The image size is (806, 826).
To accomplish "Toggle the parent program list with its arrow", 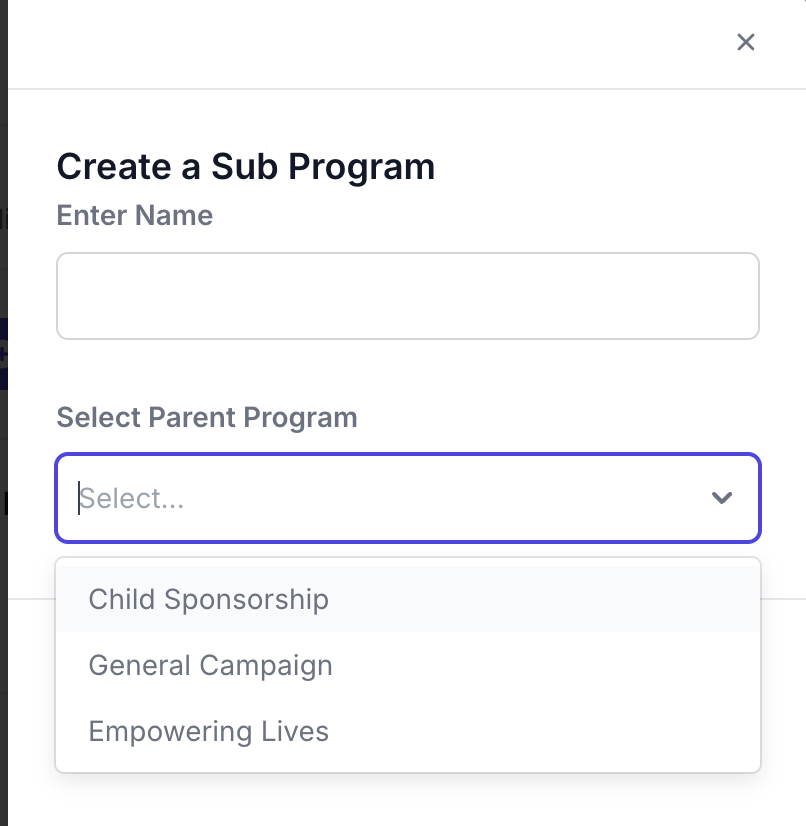I will coord(722,498).
